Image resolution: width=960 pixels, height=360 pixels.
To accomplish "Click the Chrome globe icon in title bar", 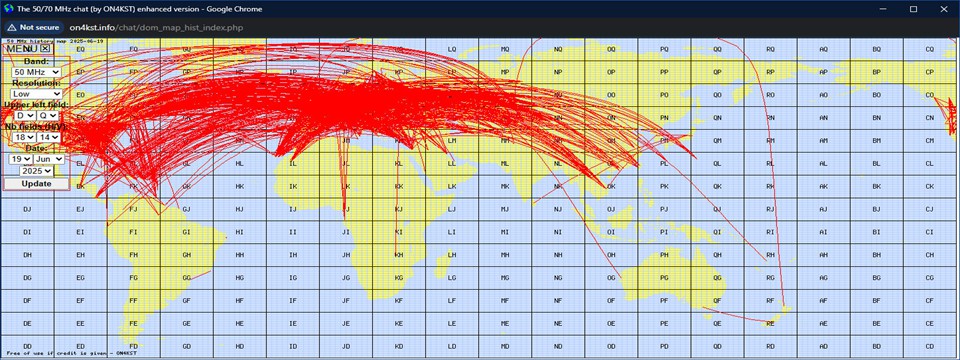I will [8, 9].
